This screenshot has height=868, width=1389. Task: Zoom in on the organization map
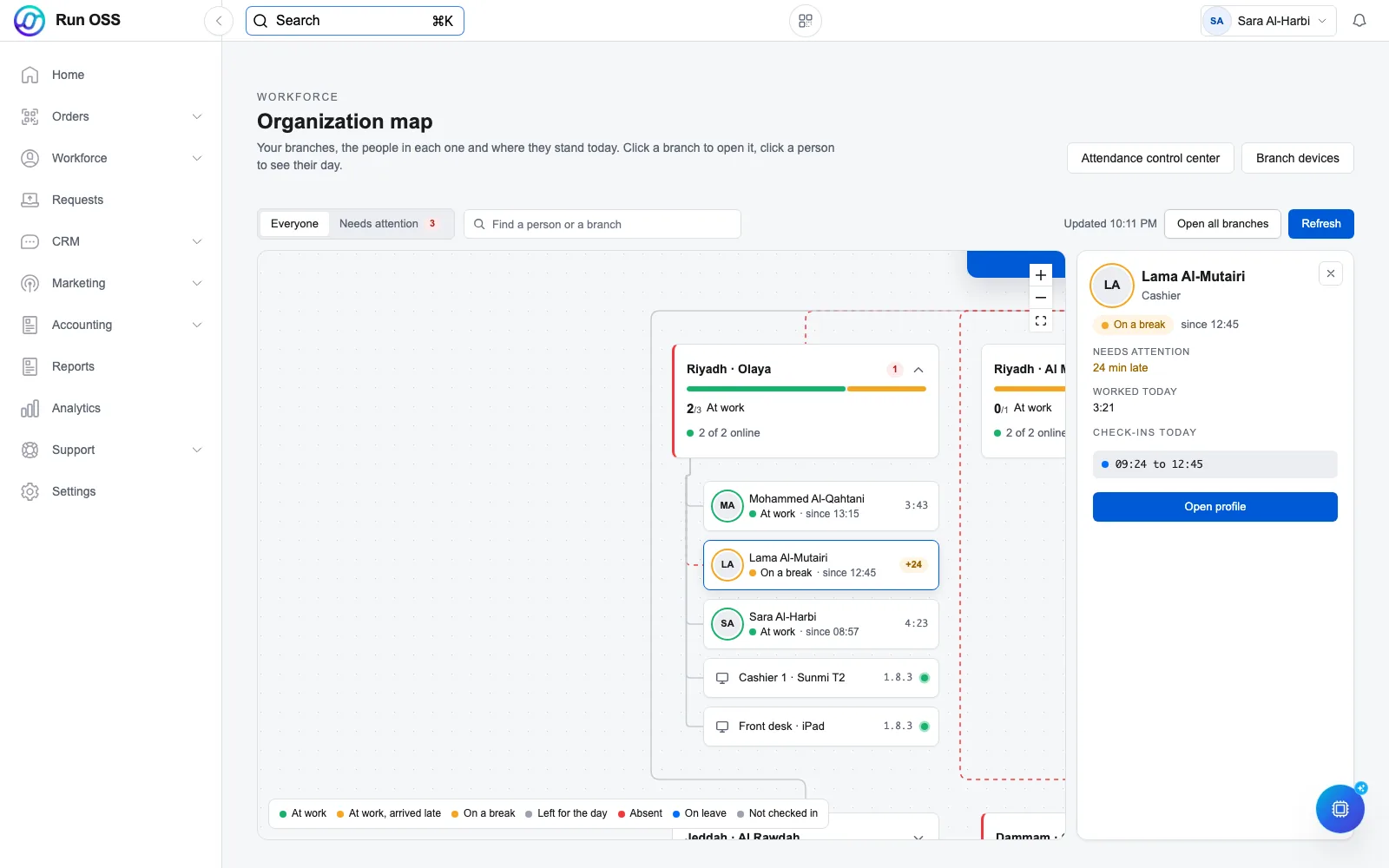(1040, 275)
